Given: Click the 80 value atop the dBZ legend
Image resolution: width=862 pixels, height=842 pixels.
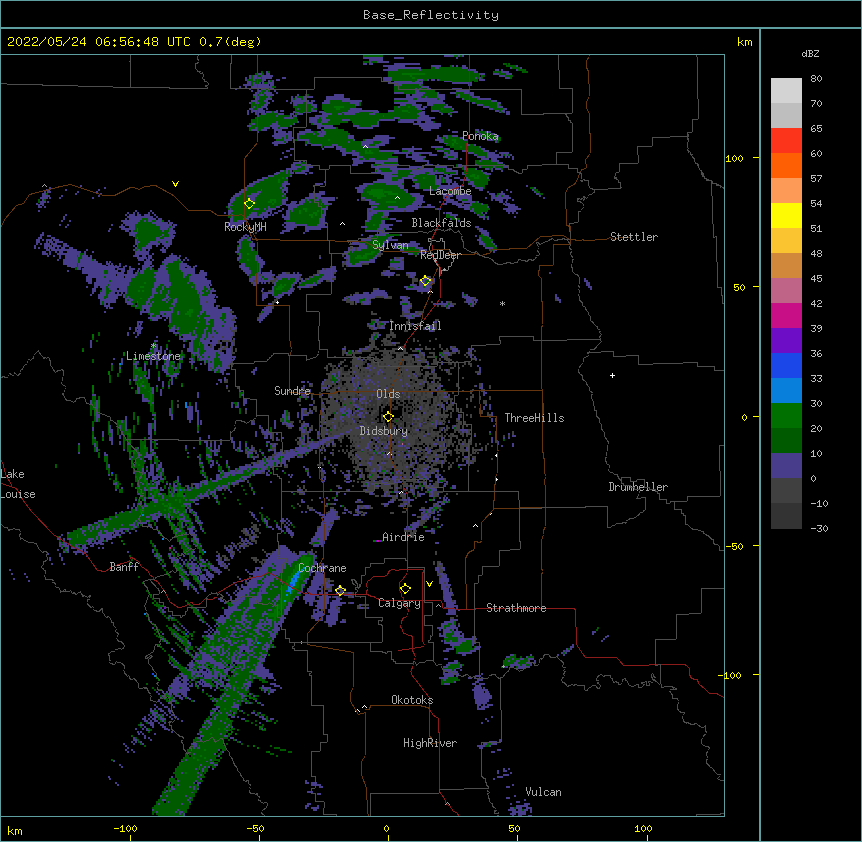Looking at the screenshot, I should (816, 79).
